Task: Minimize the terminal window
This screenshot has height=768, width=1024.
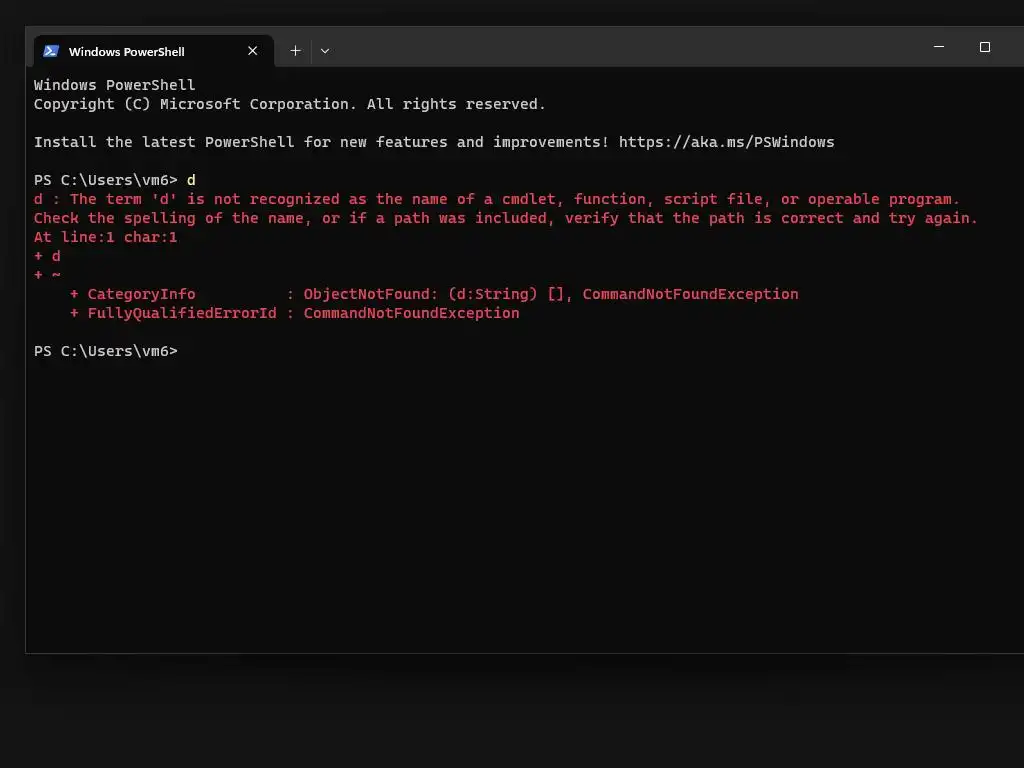Action: [939, 47]
